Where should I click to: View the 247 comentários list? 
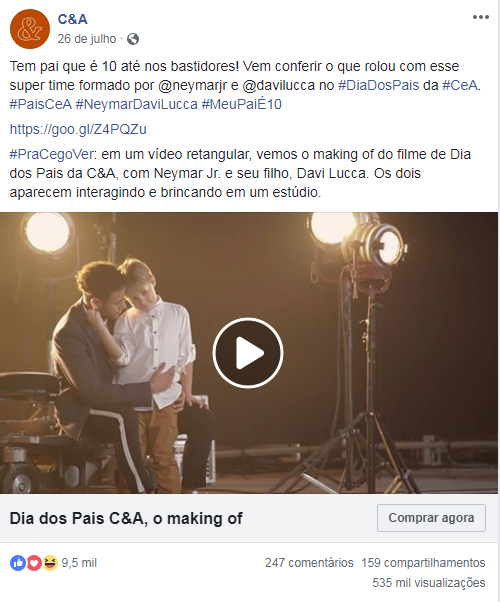click(309, 563)
